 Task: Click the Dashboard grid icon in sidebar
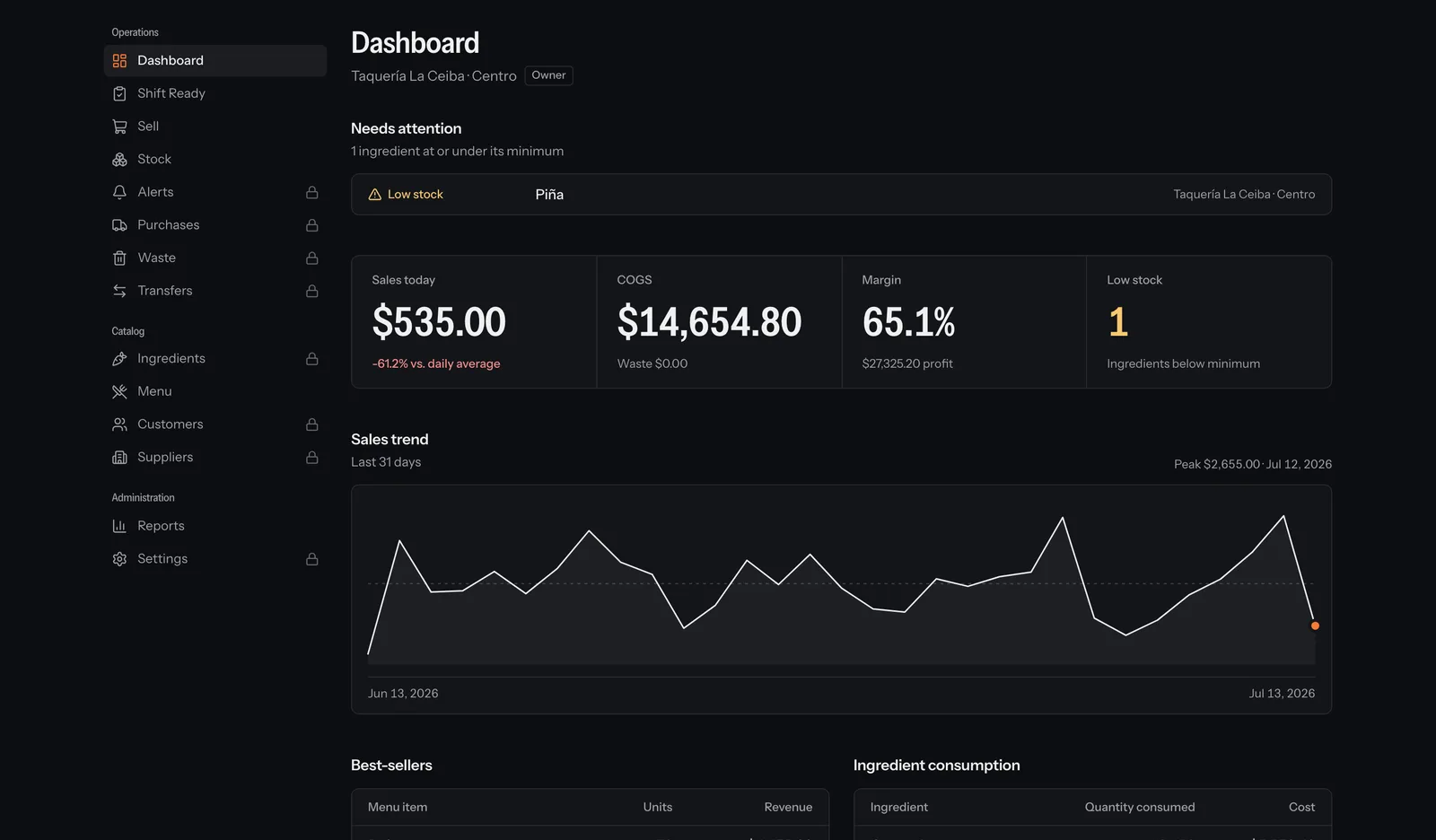(x=119, y=61)
